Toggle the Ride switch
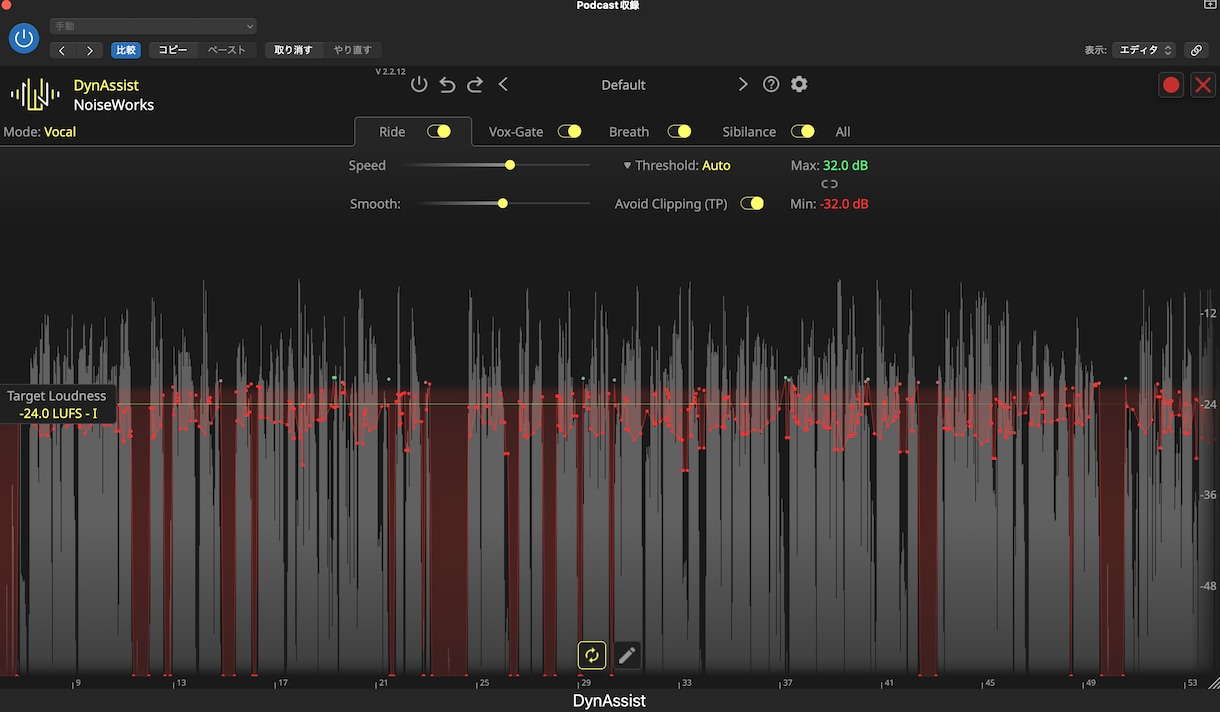The image size is (1220, 712). 439,132
